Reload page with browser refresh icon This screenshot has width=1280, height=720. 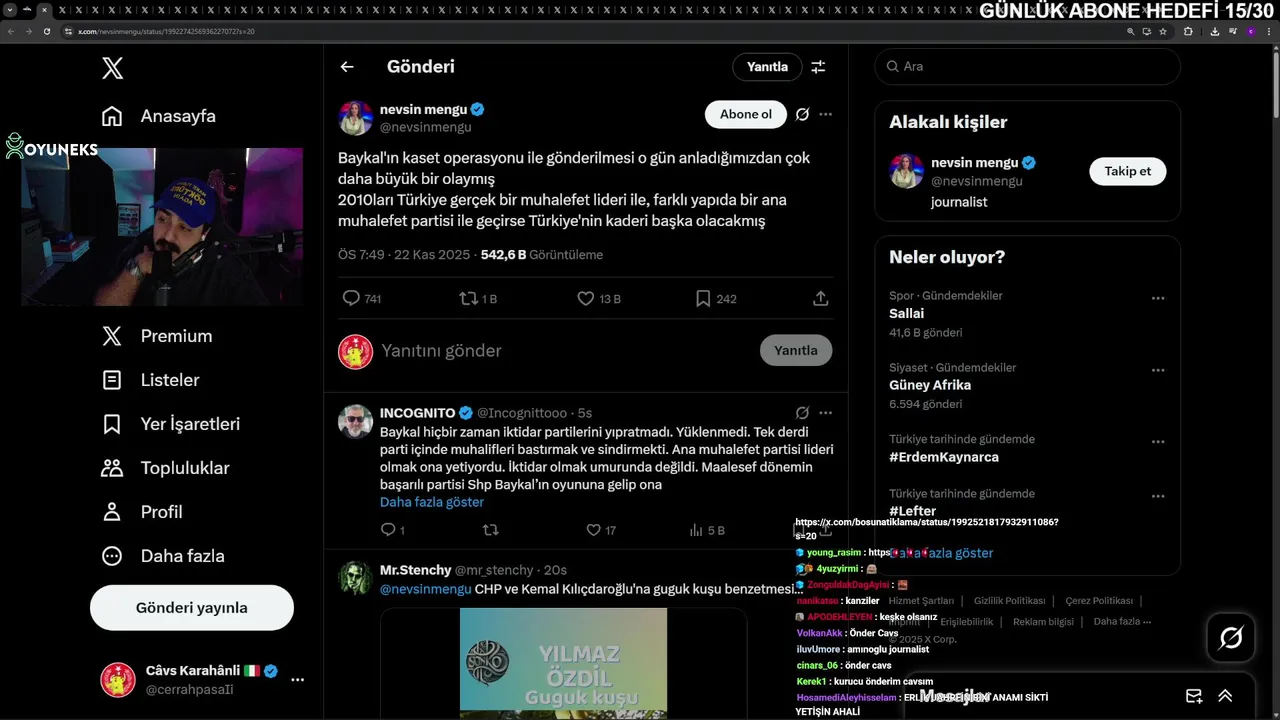click(x=46, y=31)
